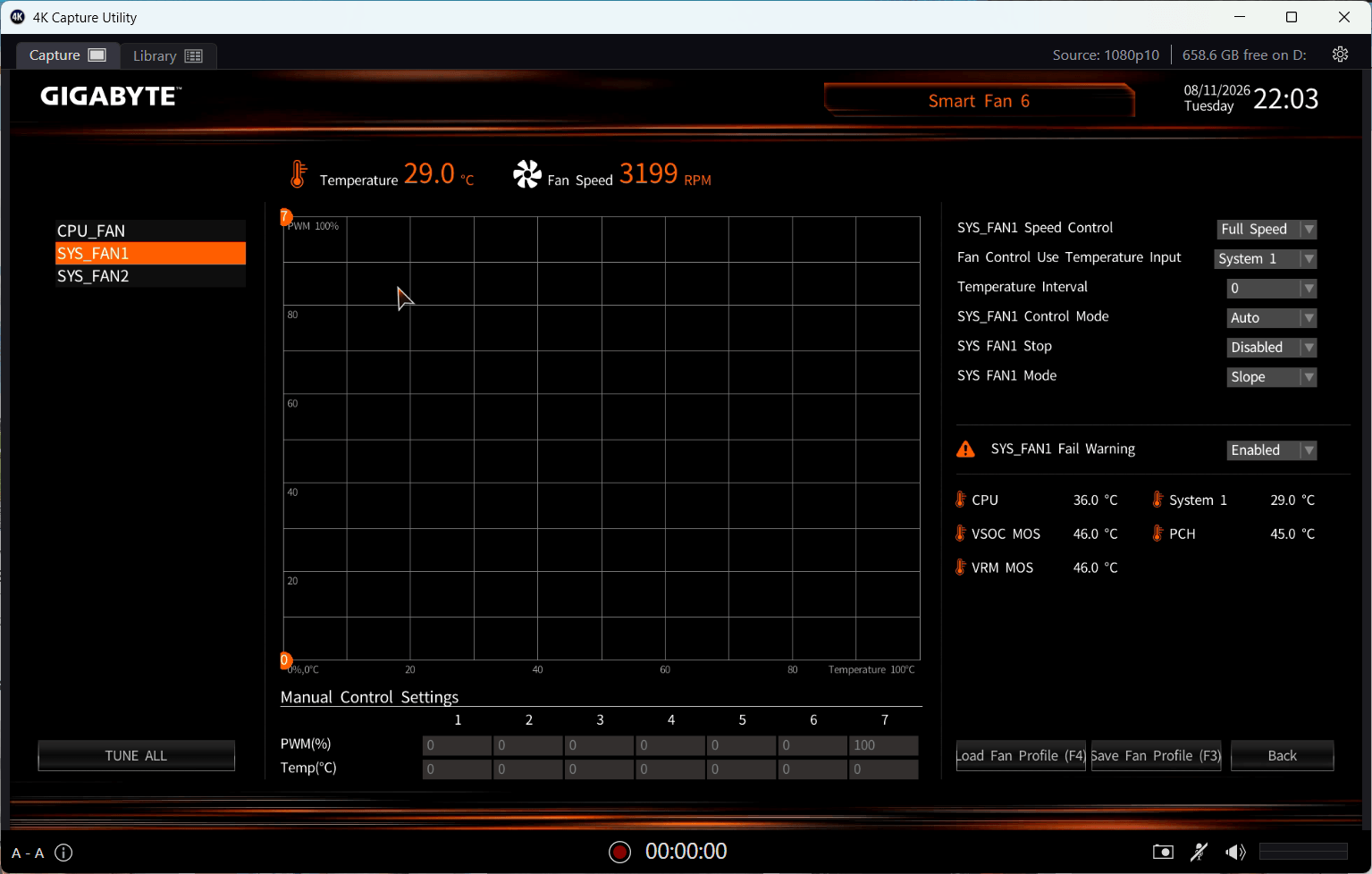Start recording with the red record button

[619, 852]
